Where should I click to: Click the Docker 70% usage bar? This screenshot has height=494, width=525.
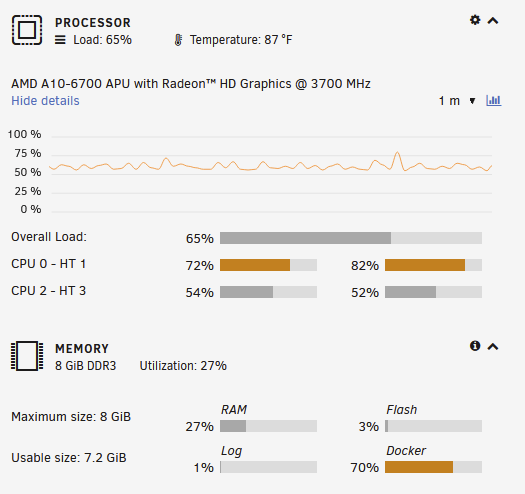[x=434, y=467]
